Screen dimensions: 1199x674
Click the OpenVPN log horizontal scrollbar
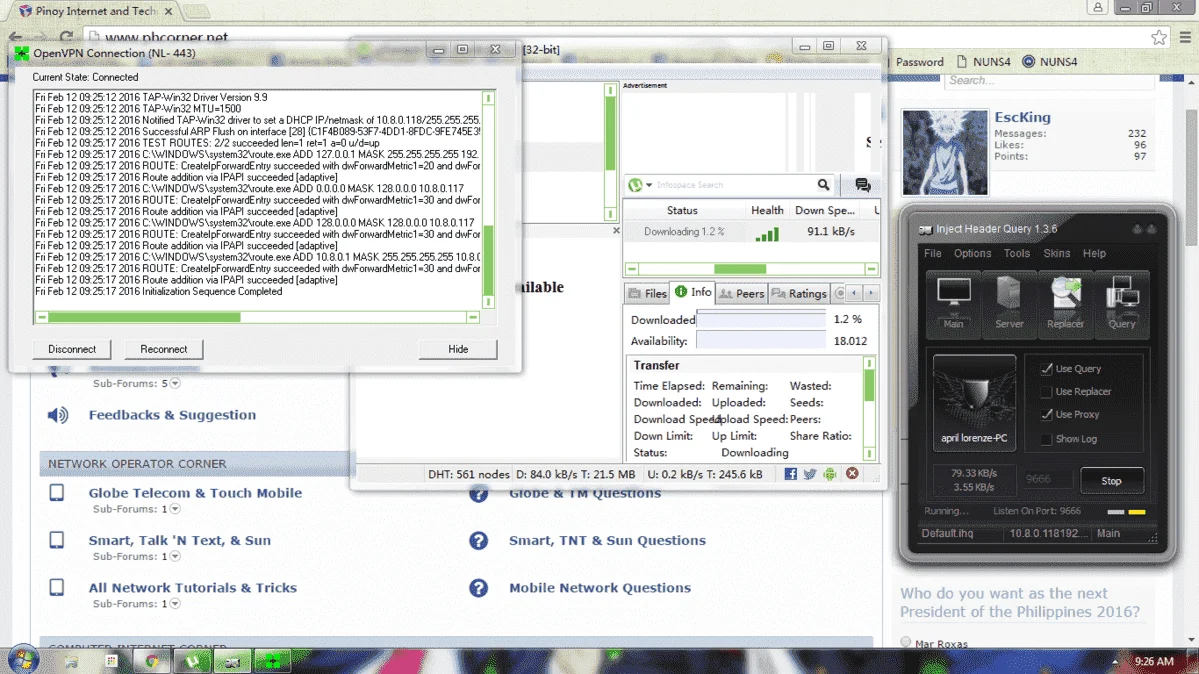pos(258,317)
